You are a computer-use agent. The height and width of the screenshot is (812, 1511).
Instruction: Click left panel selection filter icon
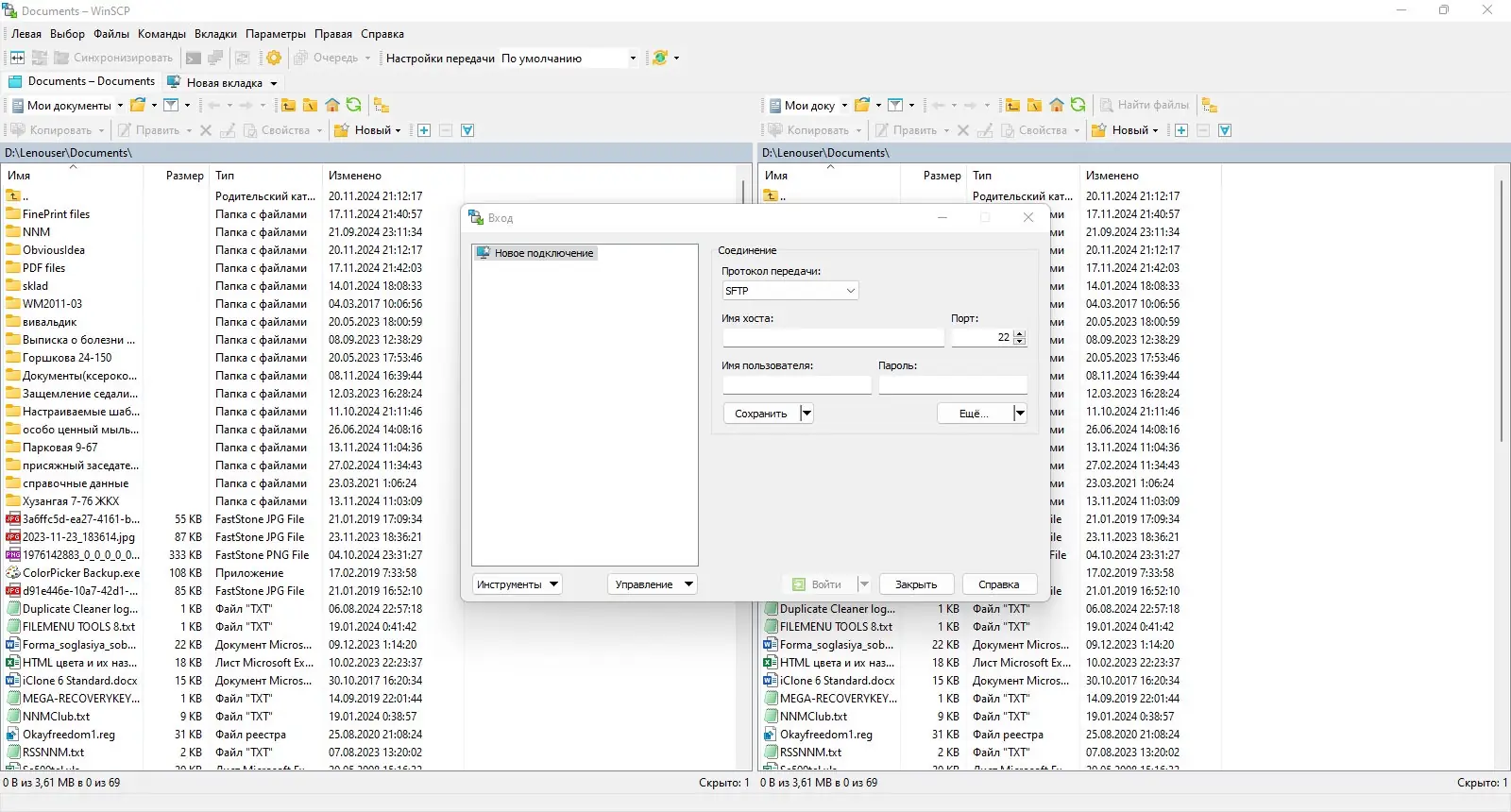467,130
